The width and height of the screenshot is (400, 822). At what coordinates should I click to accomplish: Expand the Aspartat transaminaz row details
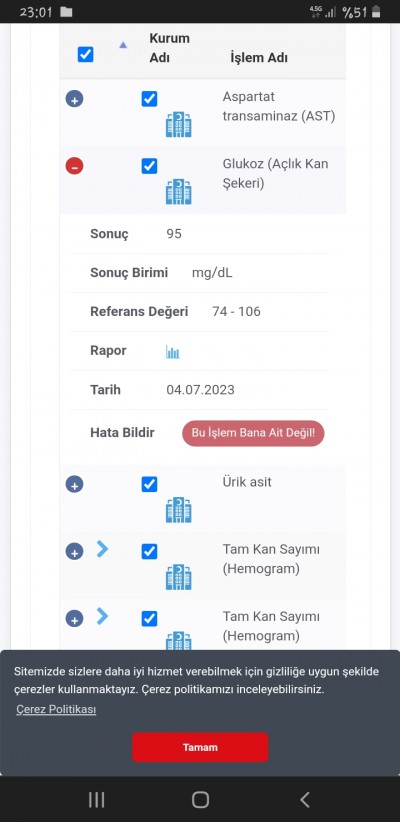click(x=74, y=99)
